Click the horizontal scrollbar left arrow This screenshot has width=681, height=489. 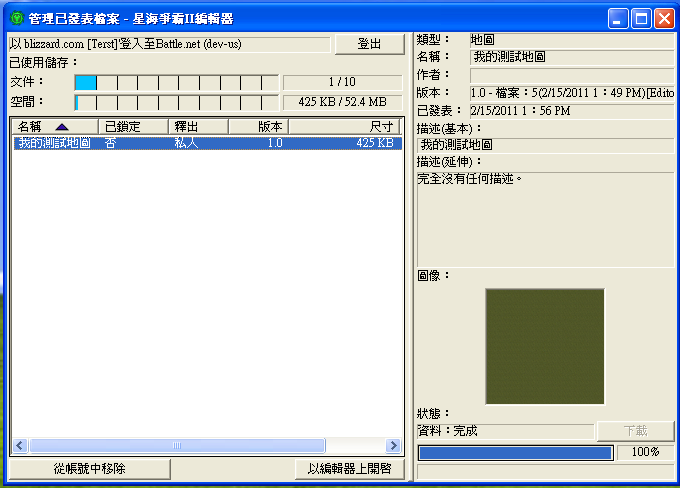tap(20, 446)
